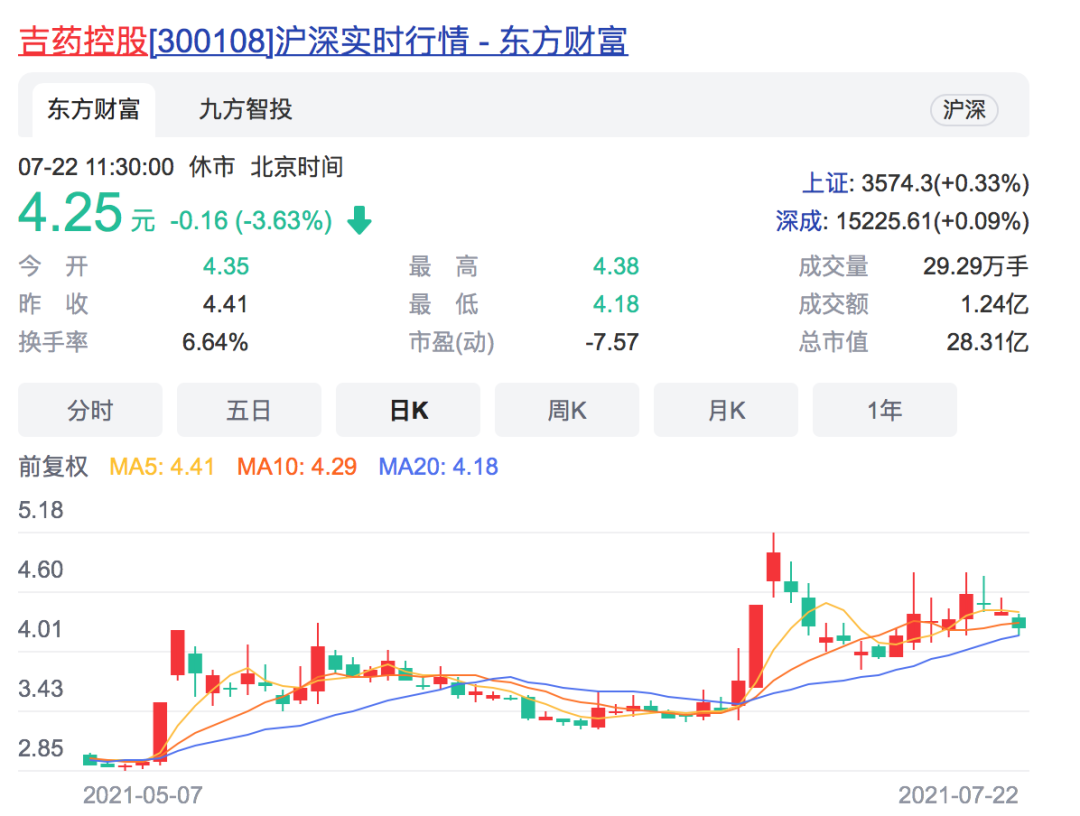1080x816 pixels.
Task: Click the MA20 indicator label
Action: pyautogui.click(x=438, y=467)
